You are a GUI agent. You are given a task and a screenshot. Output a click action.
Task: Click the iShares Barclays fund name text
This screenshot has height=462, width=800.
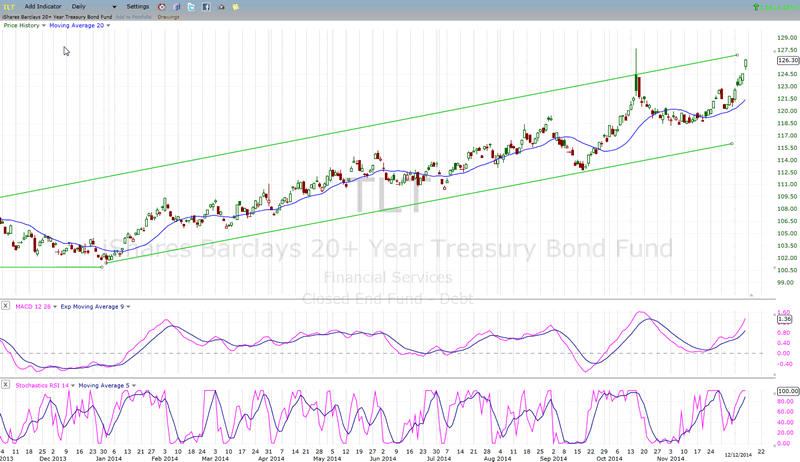click(57, 17)
